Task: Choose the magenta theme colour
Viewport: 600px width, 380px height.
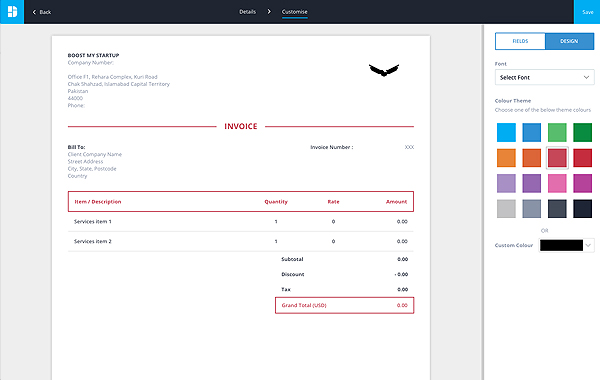Action: tap(582, 183)
